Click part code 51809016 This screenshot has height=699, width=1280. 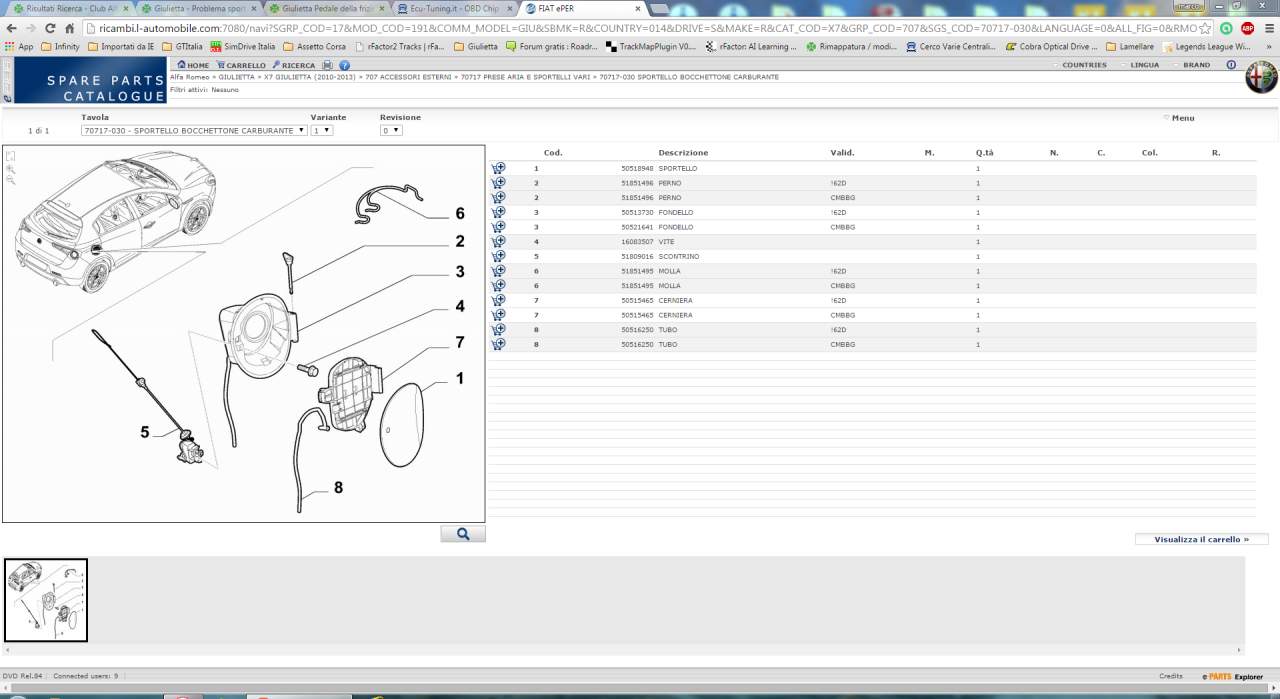[x=636, y=256]
